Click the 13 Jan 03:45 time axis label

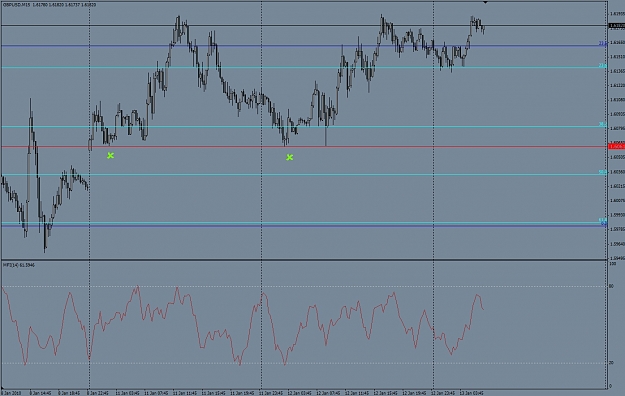click(472, 393)
